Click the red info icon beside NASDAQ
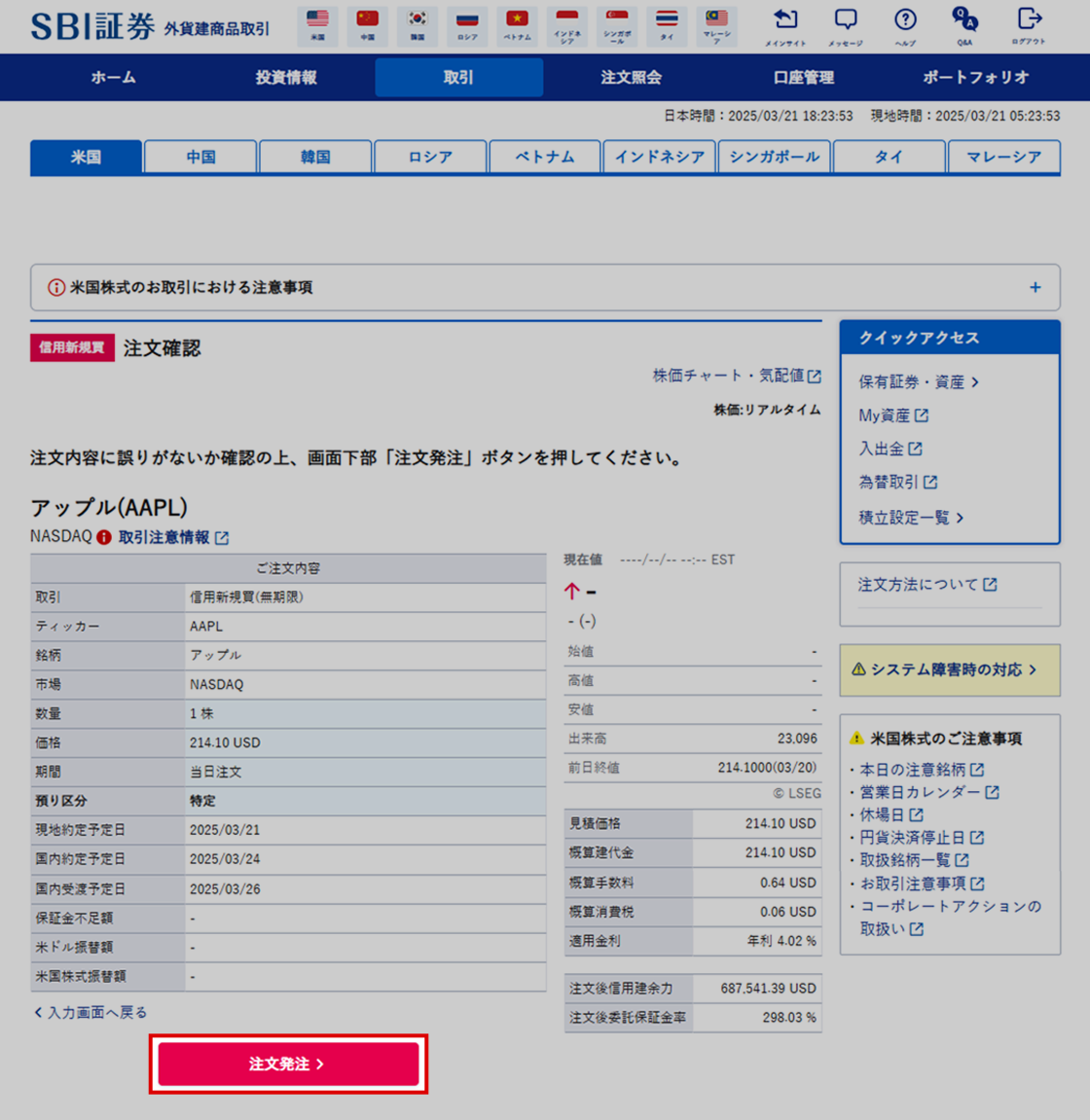 pyautogui.click(x=104, y=537)
